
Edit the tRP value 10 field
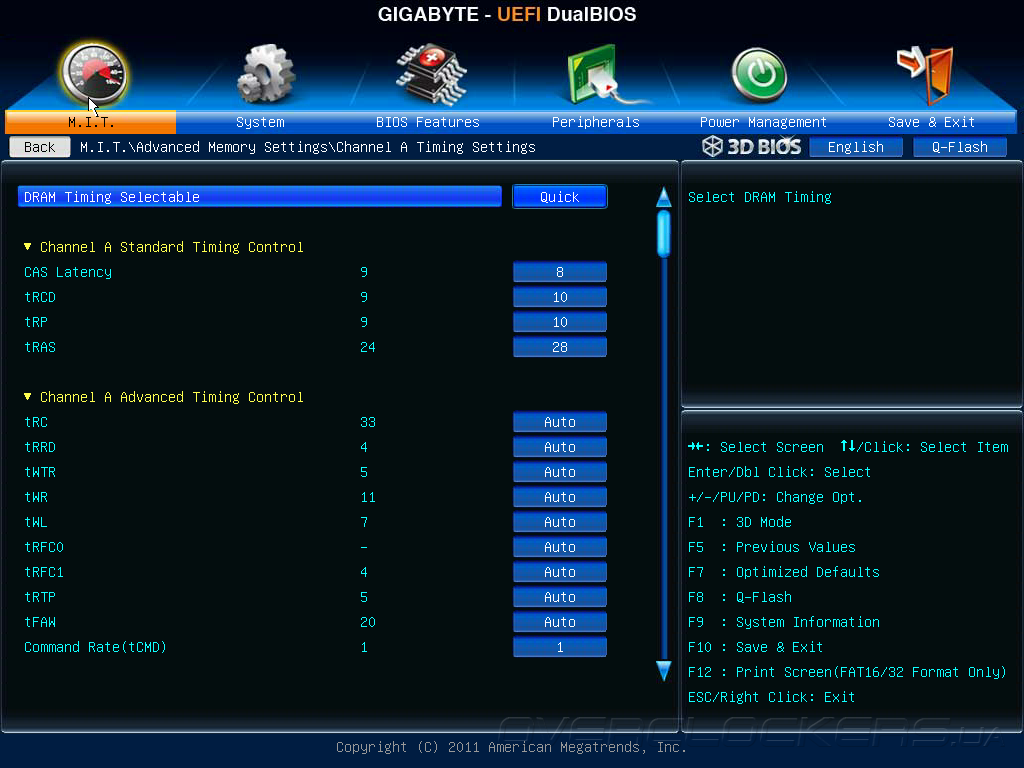click(x=560, y=322)
